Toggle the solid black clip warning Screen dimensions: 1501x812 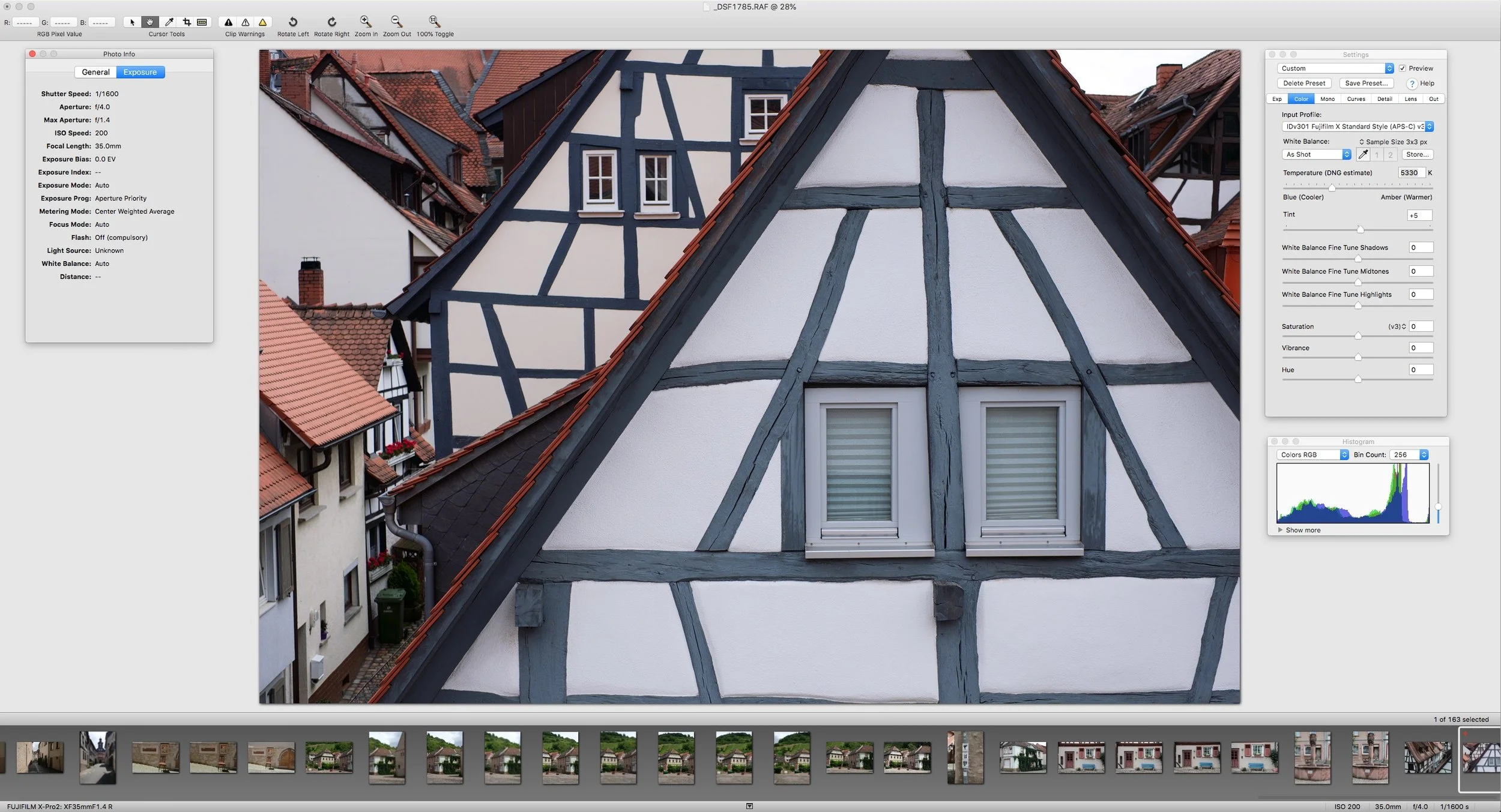228,22
